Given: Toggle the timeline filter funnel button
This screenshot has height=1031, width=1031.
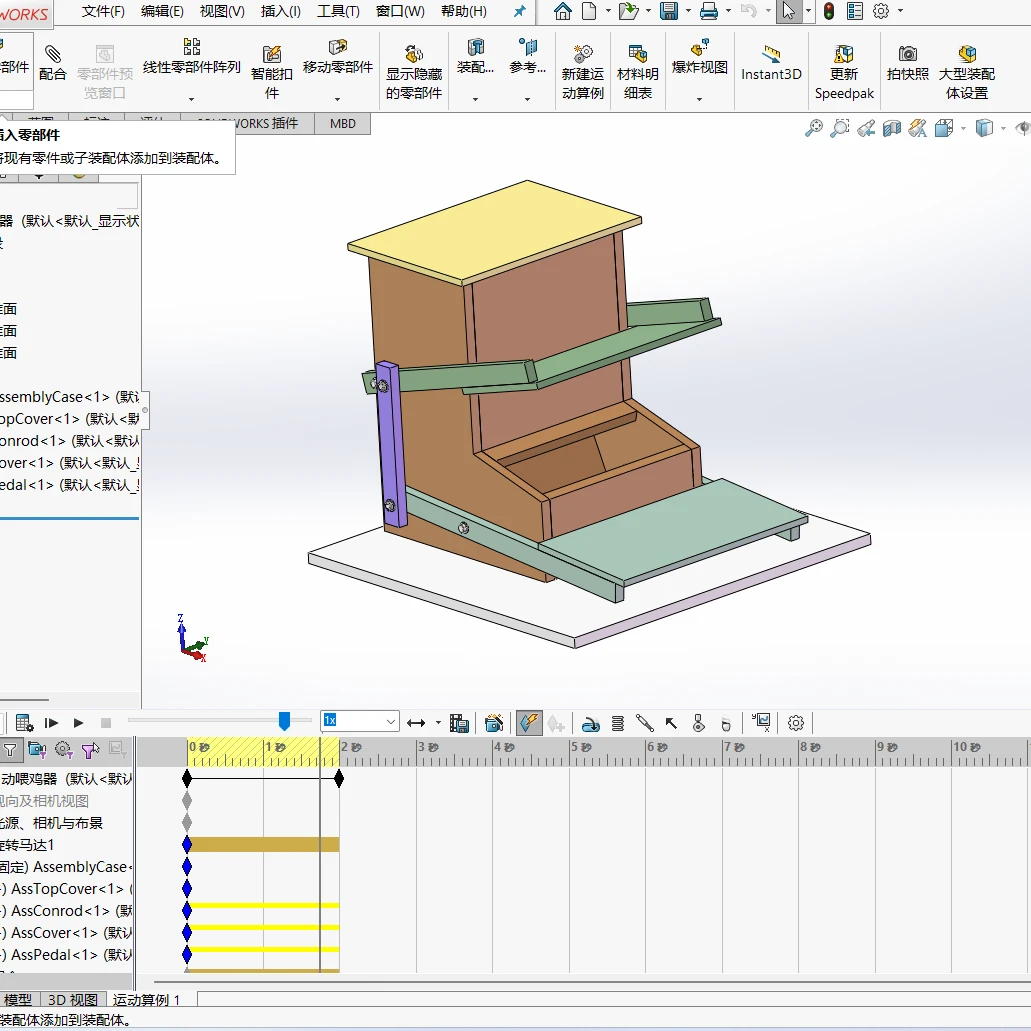Looking at the screenshot, I should pos(11,750).
